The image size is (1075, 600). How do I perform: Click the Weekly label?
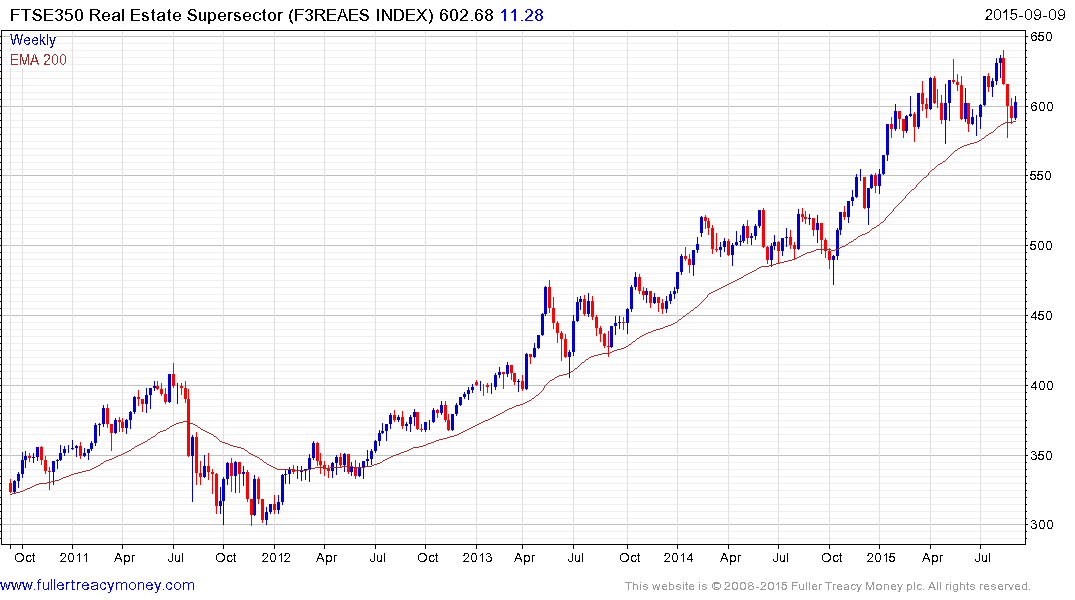point(33,40)
